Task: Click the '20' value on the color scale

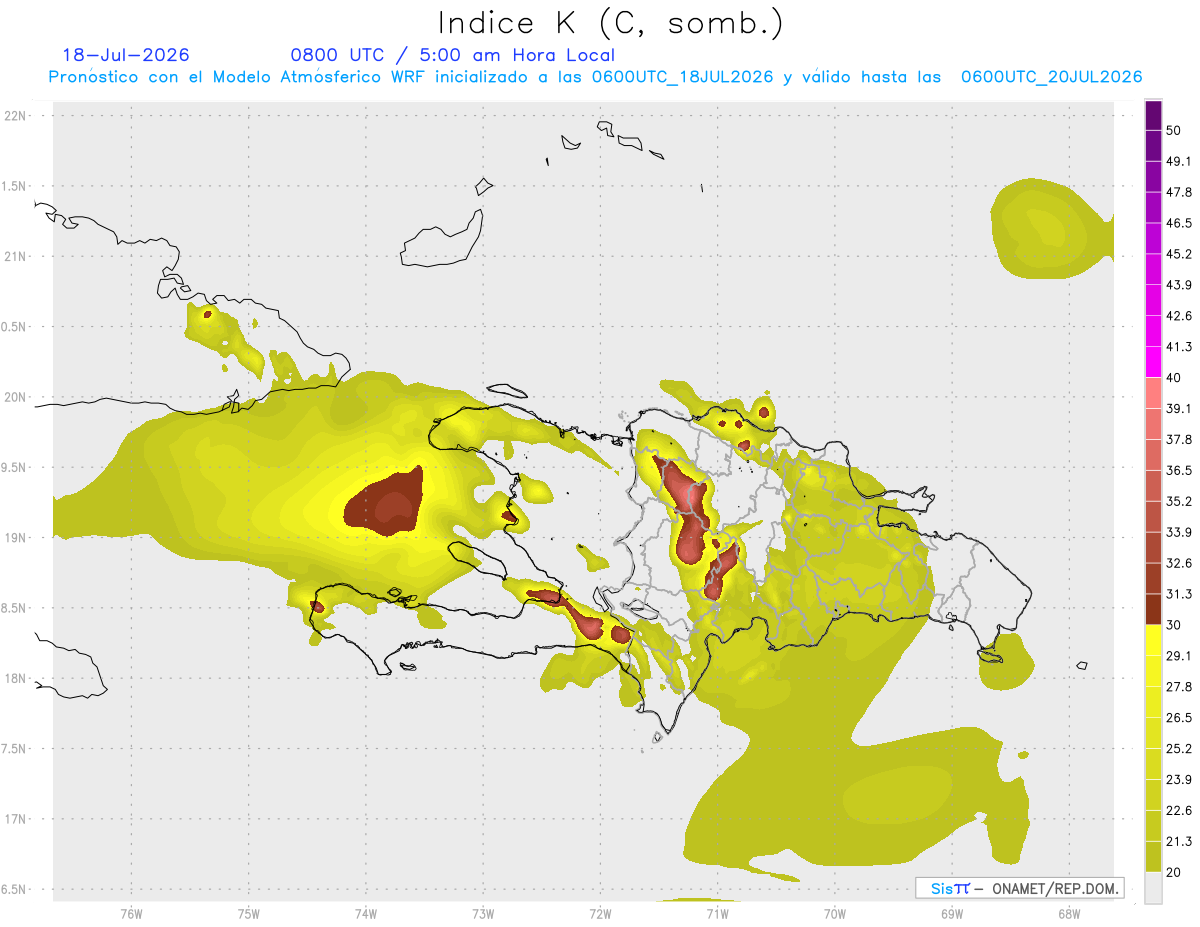Action: [x=1174, y=872]
